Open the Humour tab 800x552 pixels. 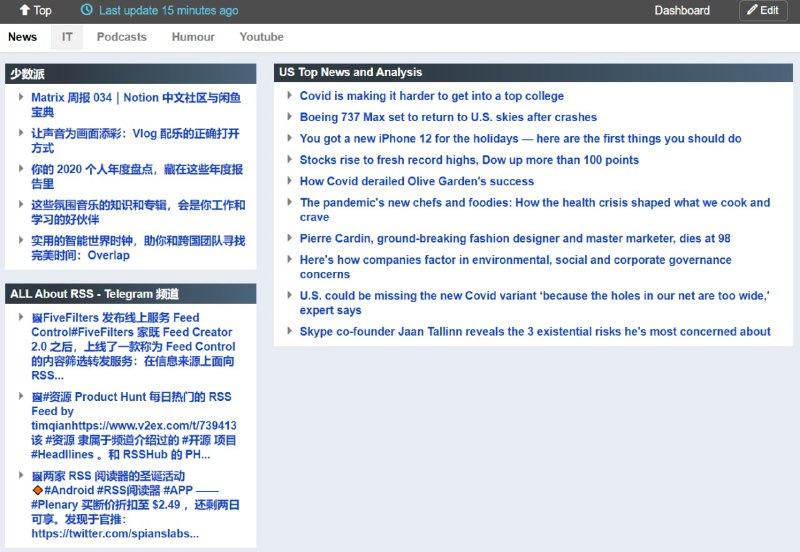point(193,37)
